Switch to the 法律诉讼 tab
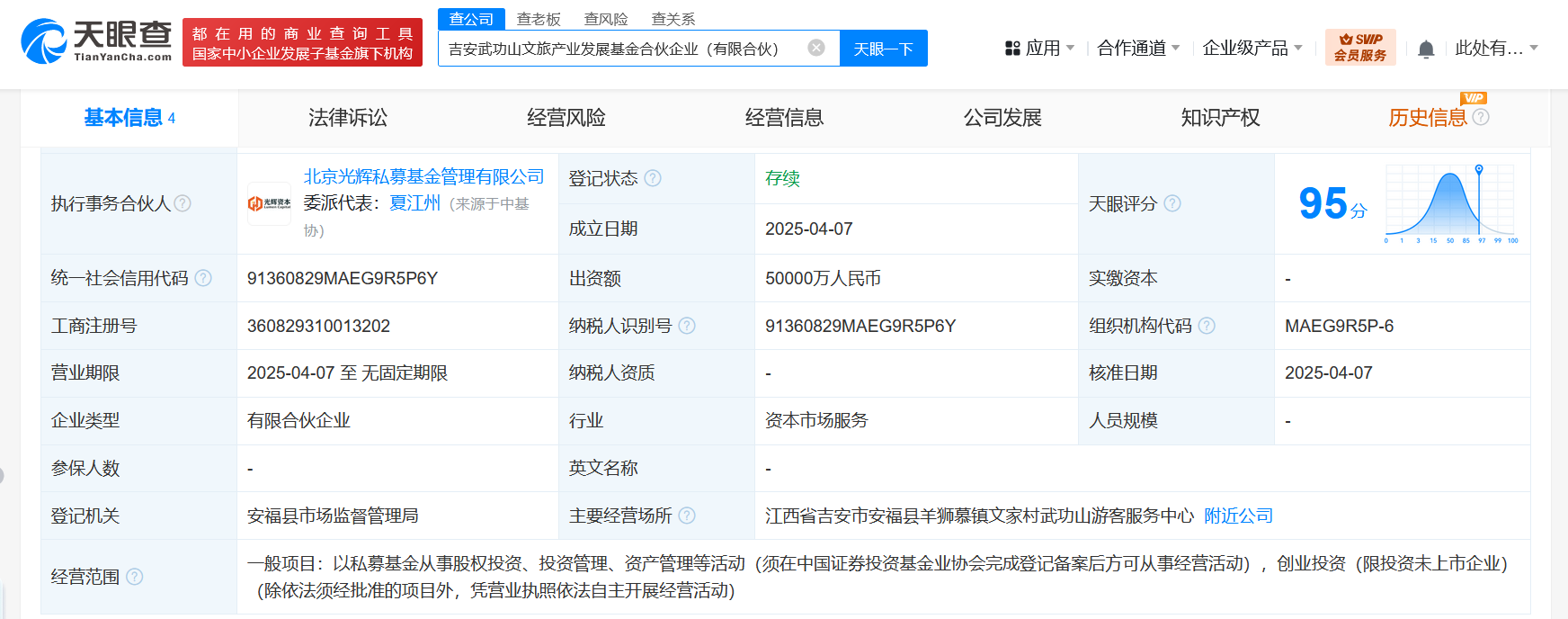Image resolution: width=1568 pixels, height=619 pixels. coord(348,118)
